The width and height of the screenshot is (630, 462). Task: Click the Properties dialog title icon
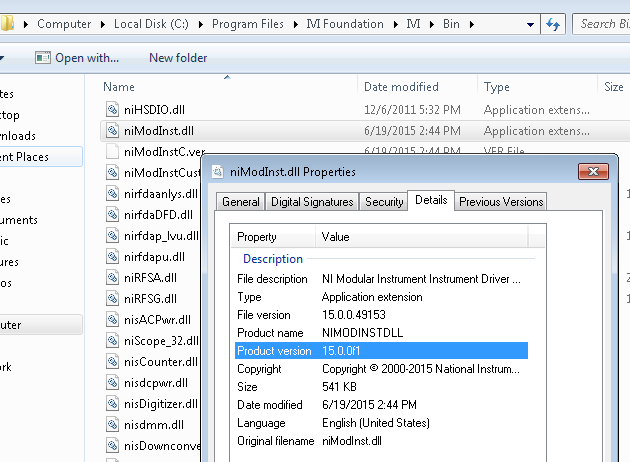(x=217, y=172)
